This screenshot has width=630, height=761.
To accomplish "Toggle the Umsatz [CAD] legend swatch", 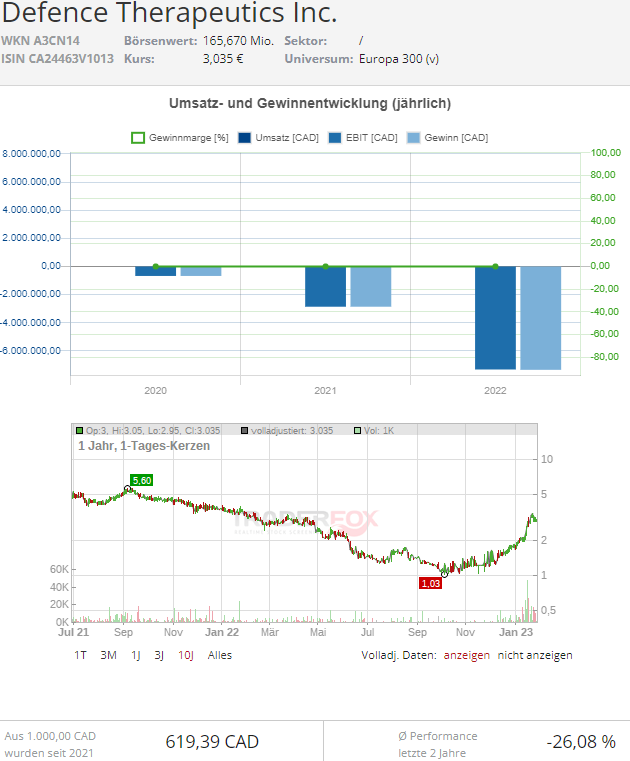I will click(x=245, y=138).
